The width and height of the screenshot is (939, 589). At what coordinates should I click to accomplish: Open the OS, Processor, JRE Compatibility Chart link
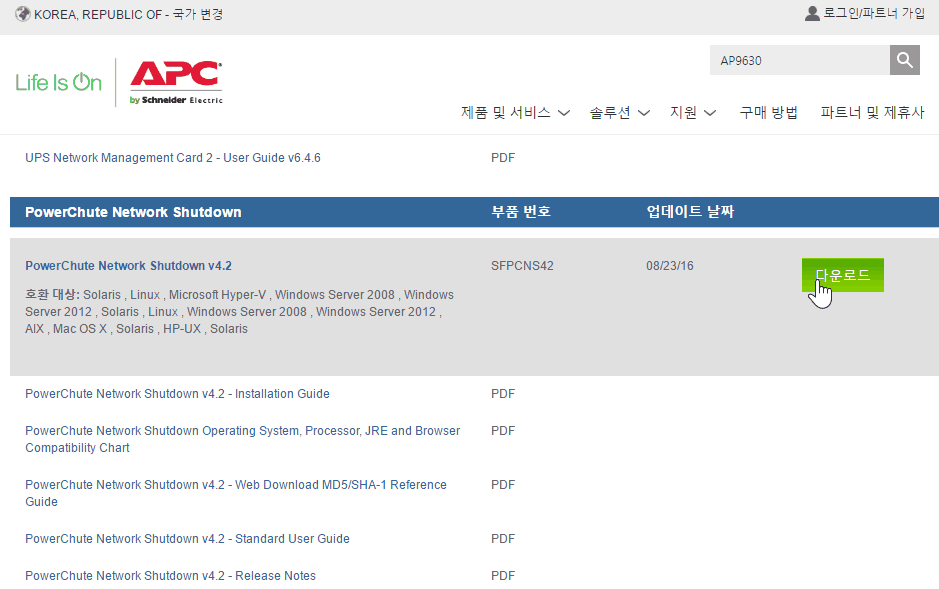tap(243, 439)
